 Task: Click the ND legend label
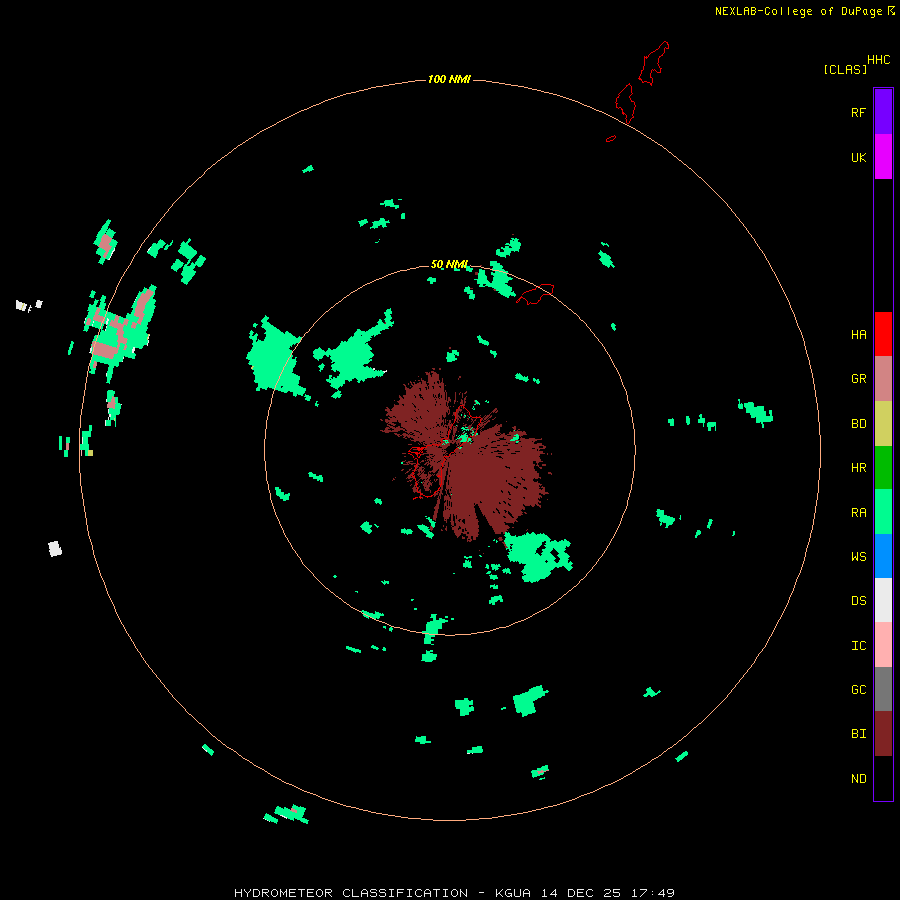(x=858, y=779)
